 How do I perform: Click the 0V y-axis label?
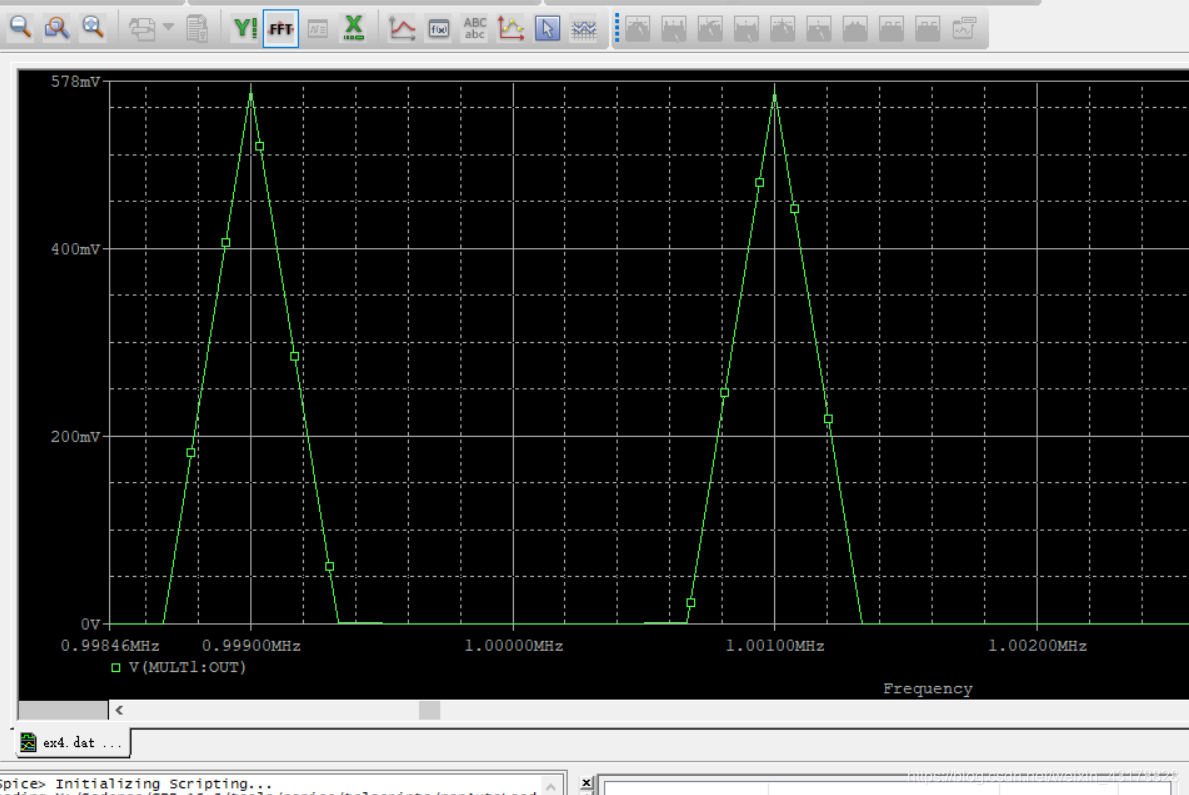[90, 624]
